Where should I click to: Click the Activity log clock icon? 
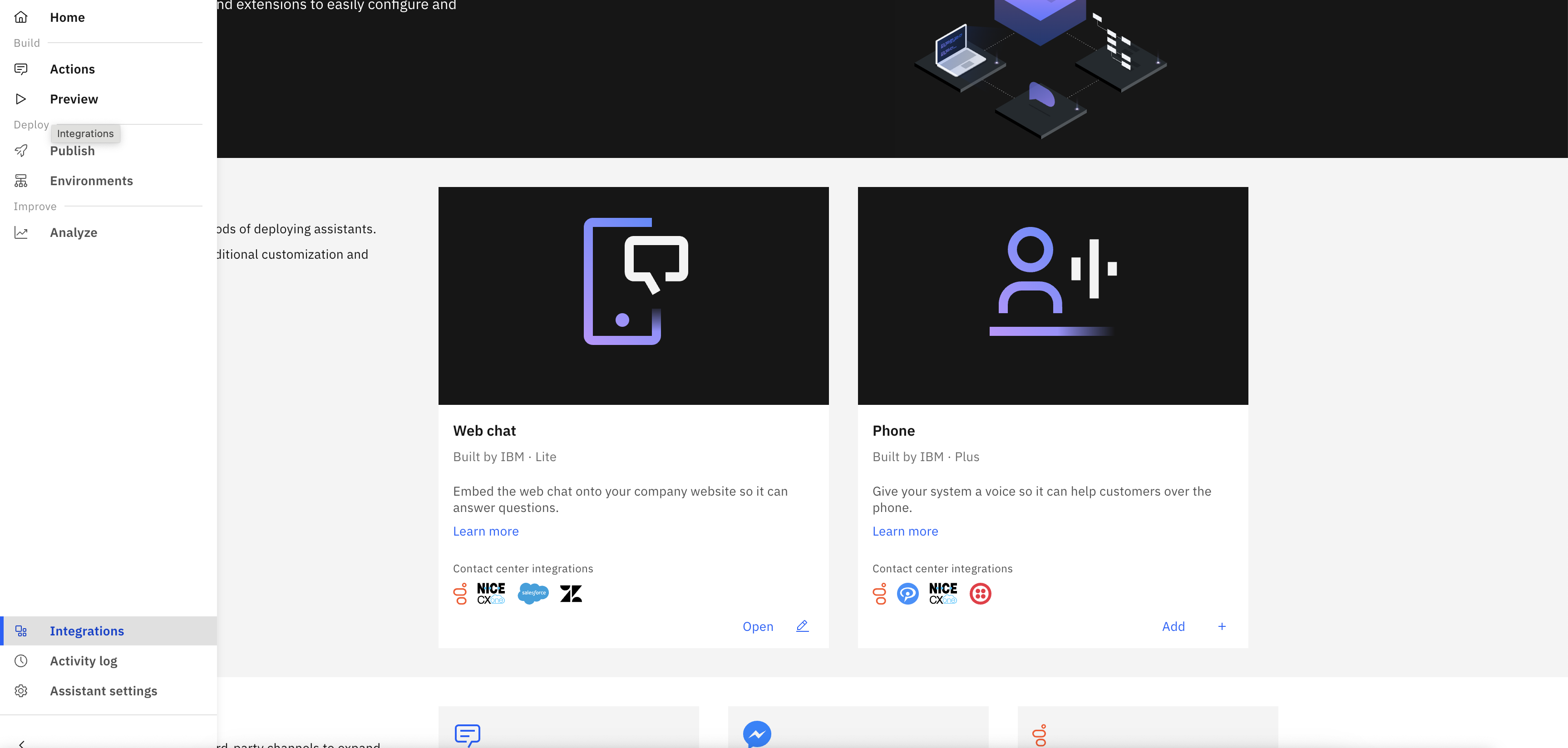coord(21,660)
